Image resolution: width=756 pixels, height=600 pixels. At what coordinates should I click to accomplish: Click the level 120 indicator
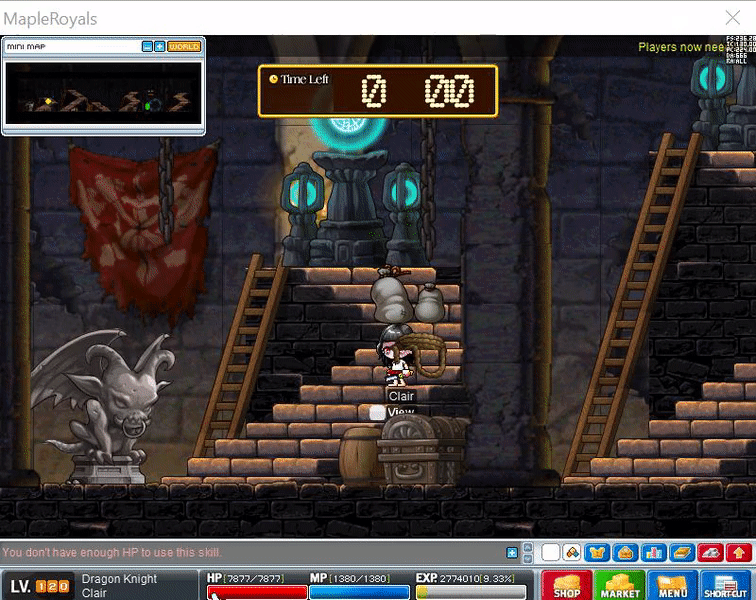coord(40,586)
